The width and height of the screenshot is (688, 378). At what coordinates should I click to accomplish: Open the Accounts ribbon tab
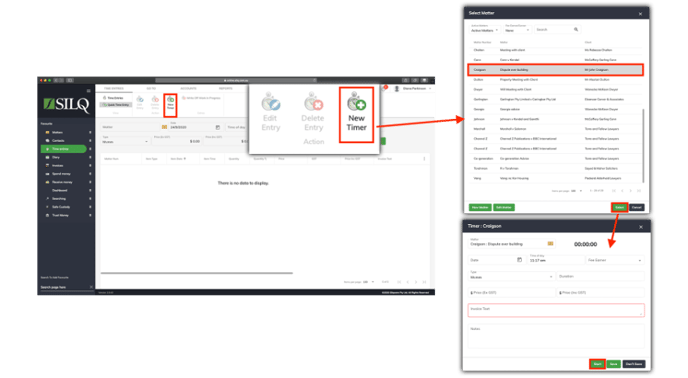[x=188, y=88]
